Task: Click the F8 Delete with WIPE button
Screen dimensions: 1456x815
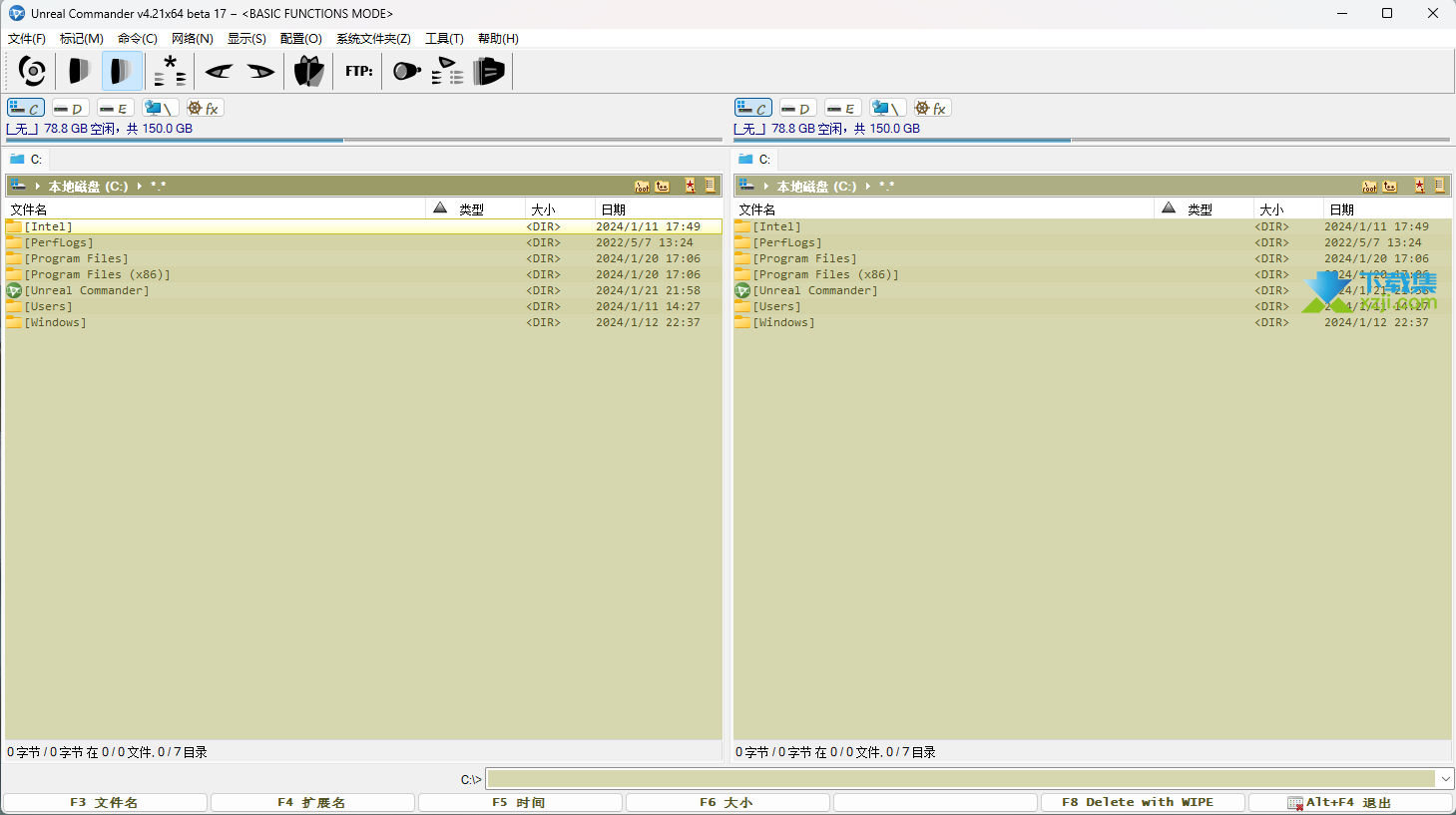Action: tap(1143, 803)
